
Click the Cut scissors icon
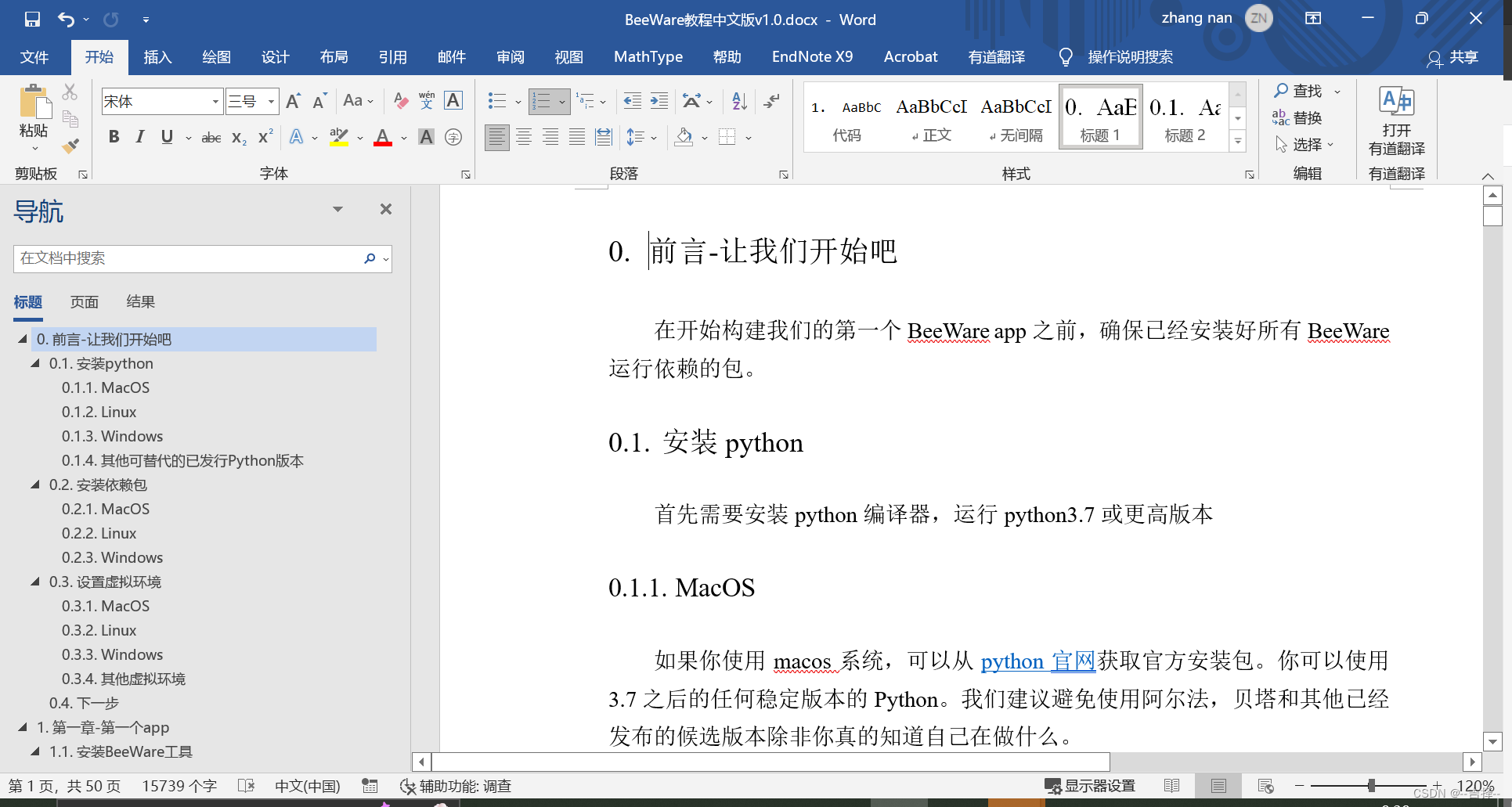pos(70,92)
